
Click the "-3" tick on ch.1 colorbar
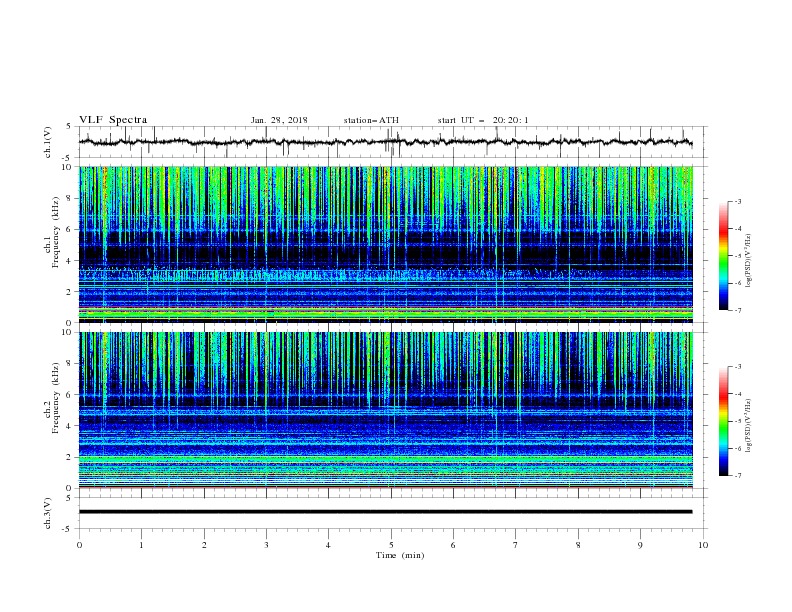737,201
